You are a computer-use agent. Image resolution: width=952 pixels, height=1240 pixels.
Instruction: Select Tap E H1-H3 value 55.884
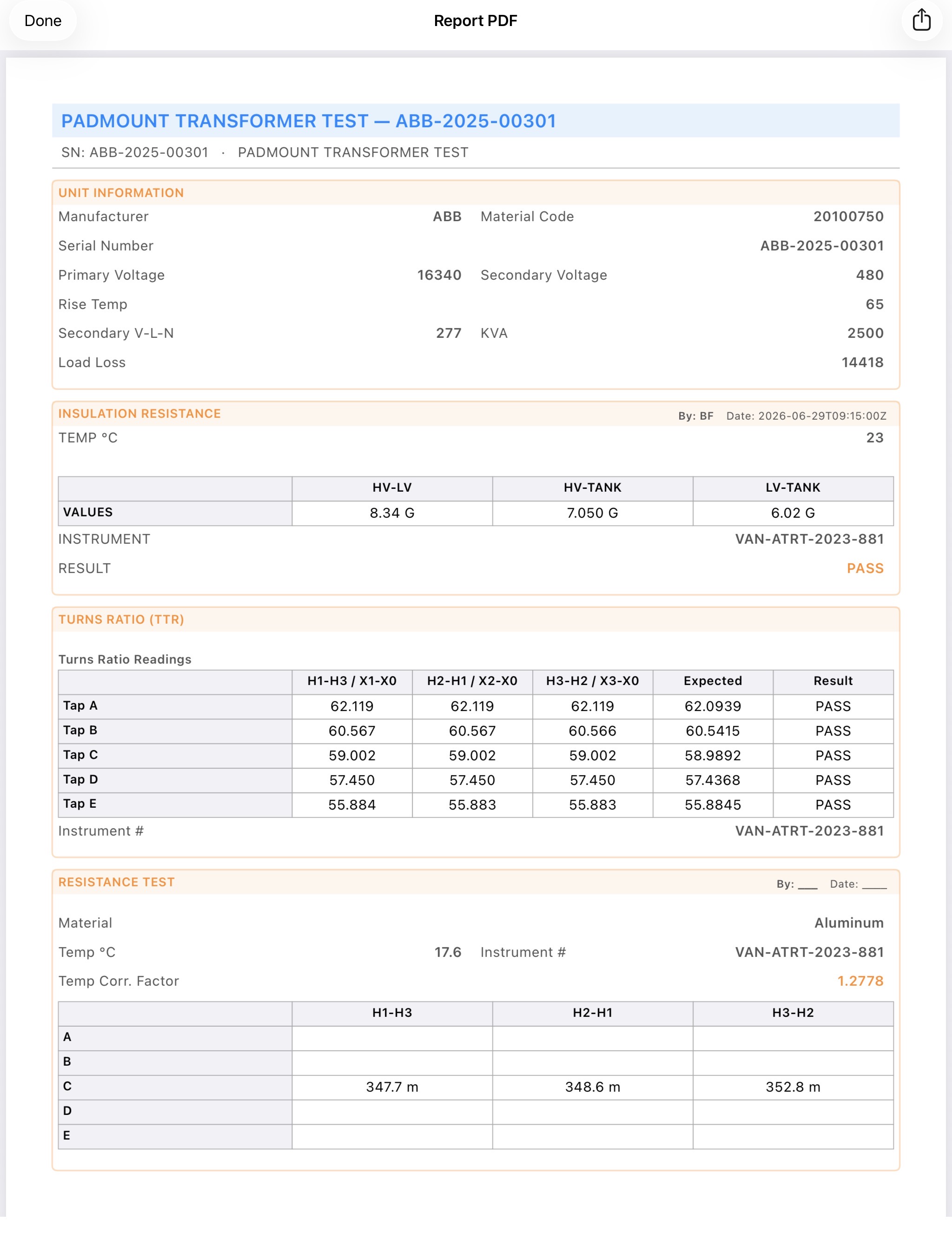pos(352,805)
